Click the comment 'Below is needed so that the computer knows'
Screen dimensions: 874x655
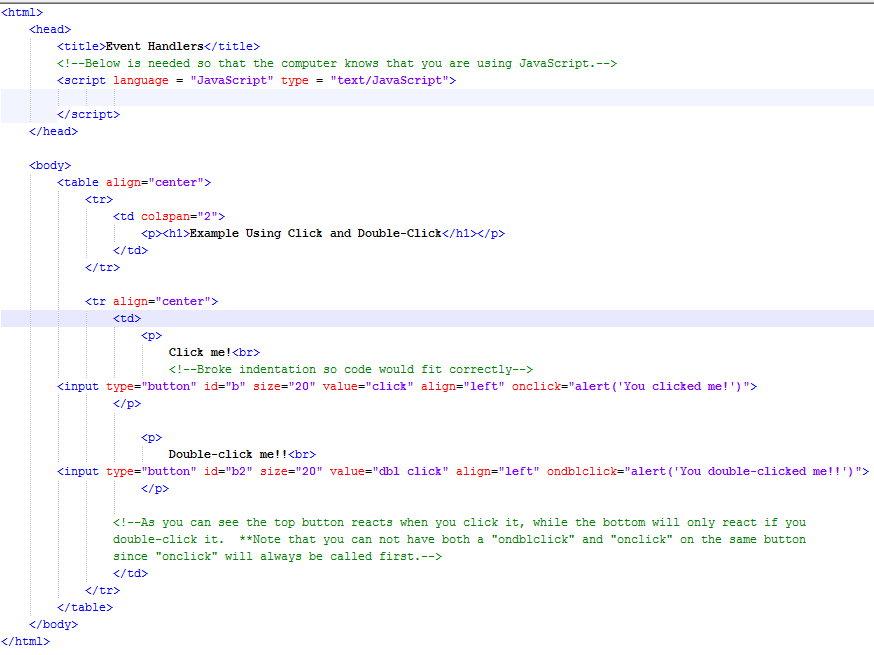coord(337,63)
